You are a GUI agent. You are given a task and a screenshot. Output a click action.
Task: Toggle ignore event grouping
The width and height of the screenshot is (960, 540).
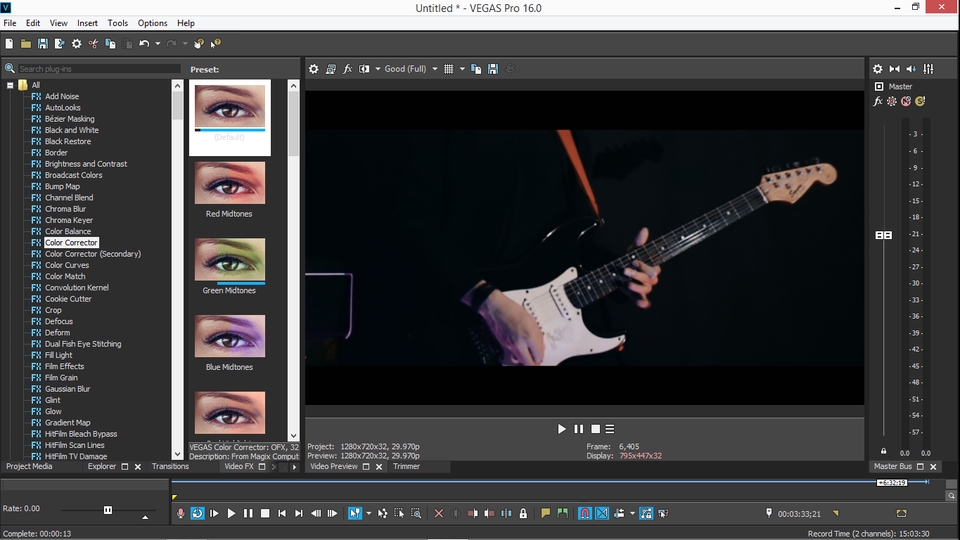(663, 513)
